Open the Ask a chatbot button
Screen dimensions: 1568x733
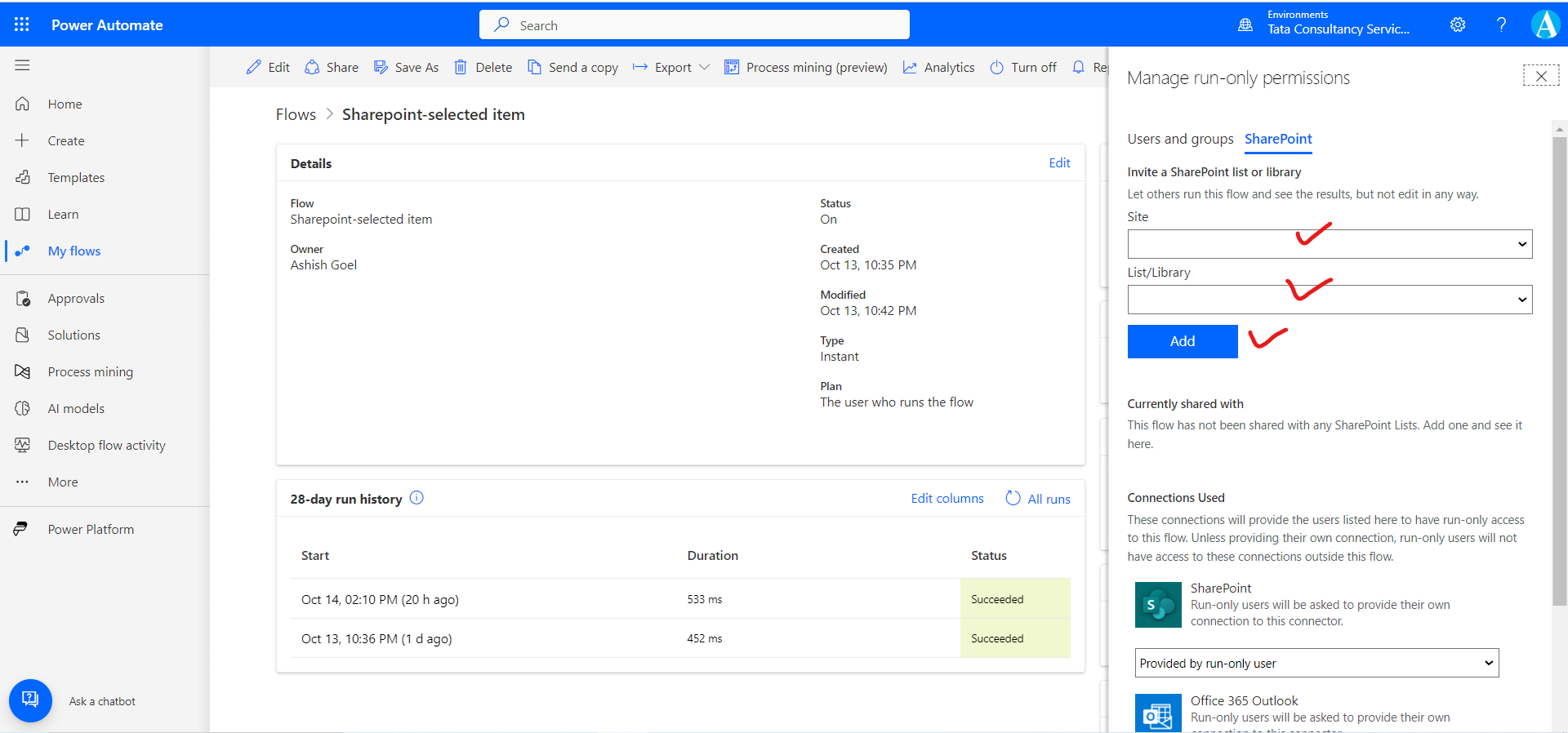30,700
